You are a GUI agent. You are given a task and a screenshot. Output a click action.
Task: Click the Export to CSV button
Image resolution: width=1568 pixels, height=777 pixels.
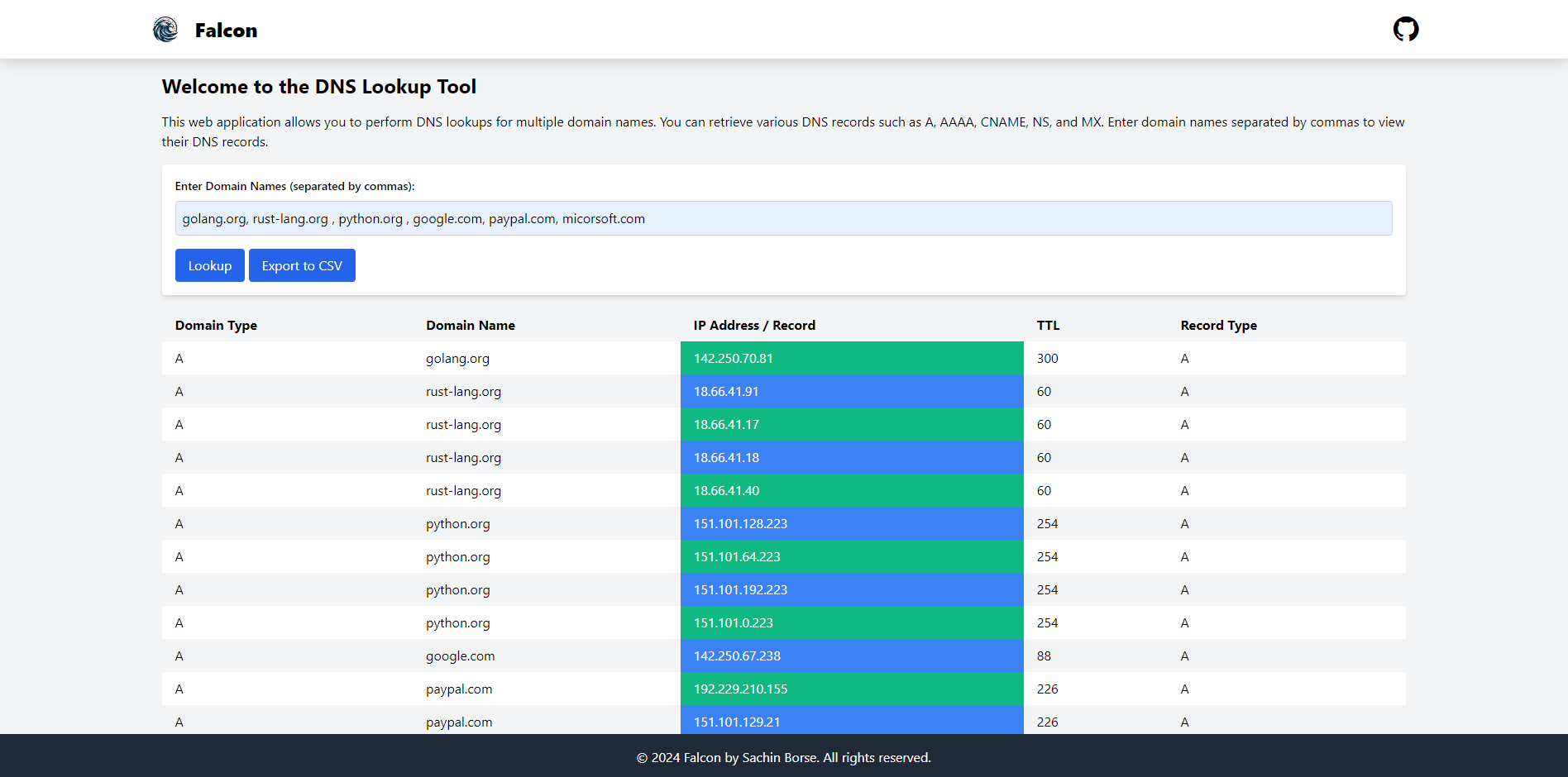(302, 265)
